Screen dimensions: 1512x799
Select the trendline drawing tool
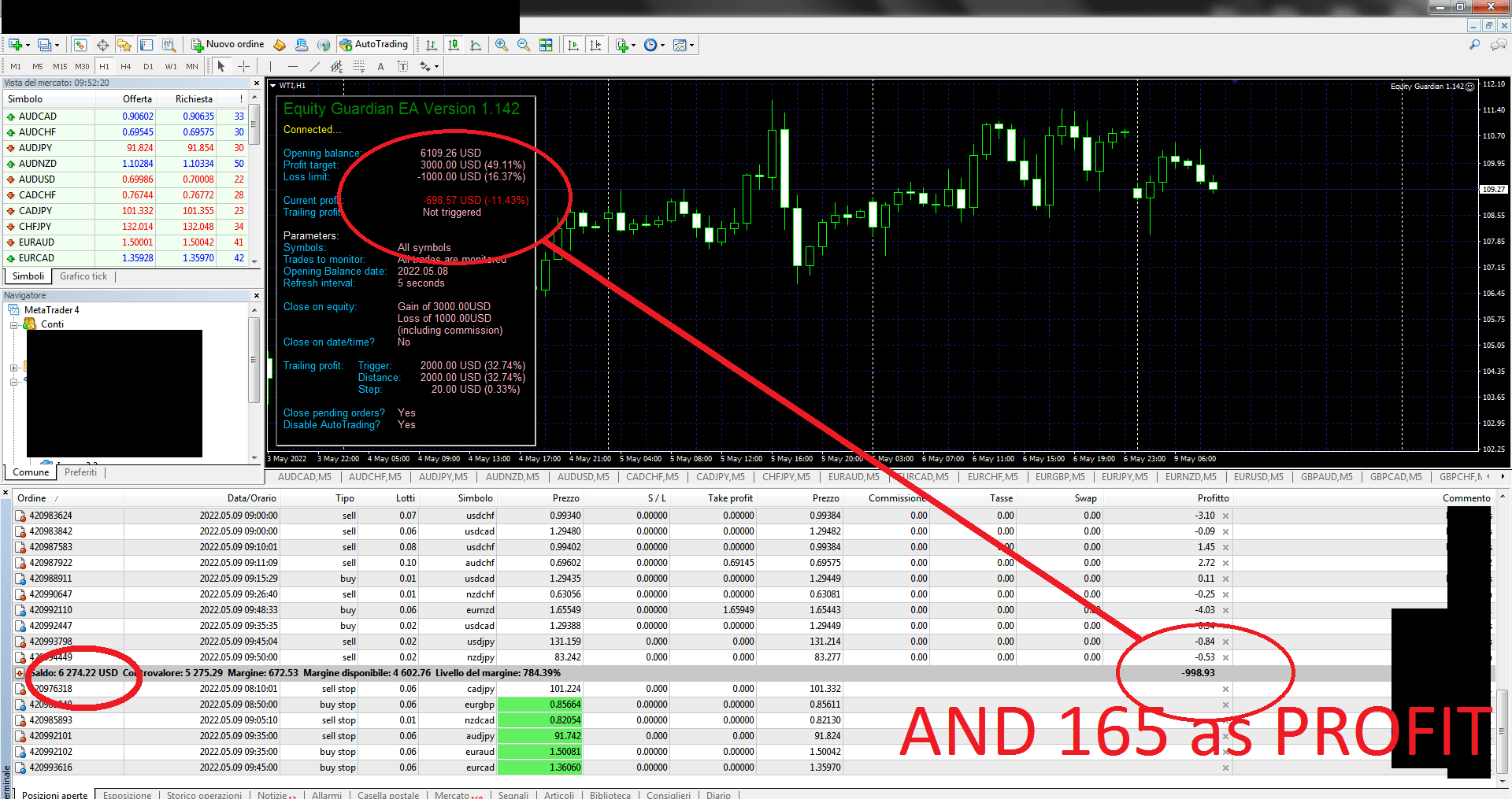[x=315, y=67]
